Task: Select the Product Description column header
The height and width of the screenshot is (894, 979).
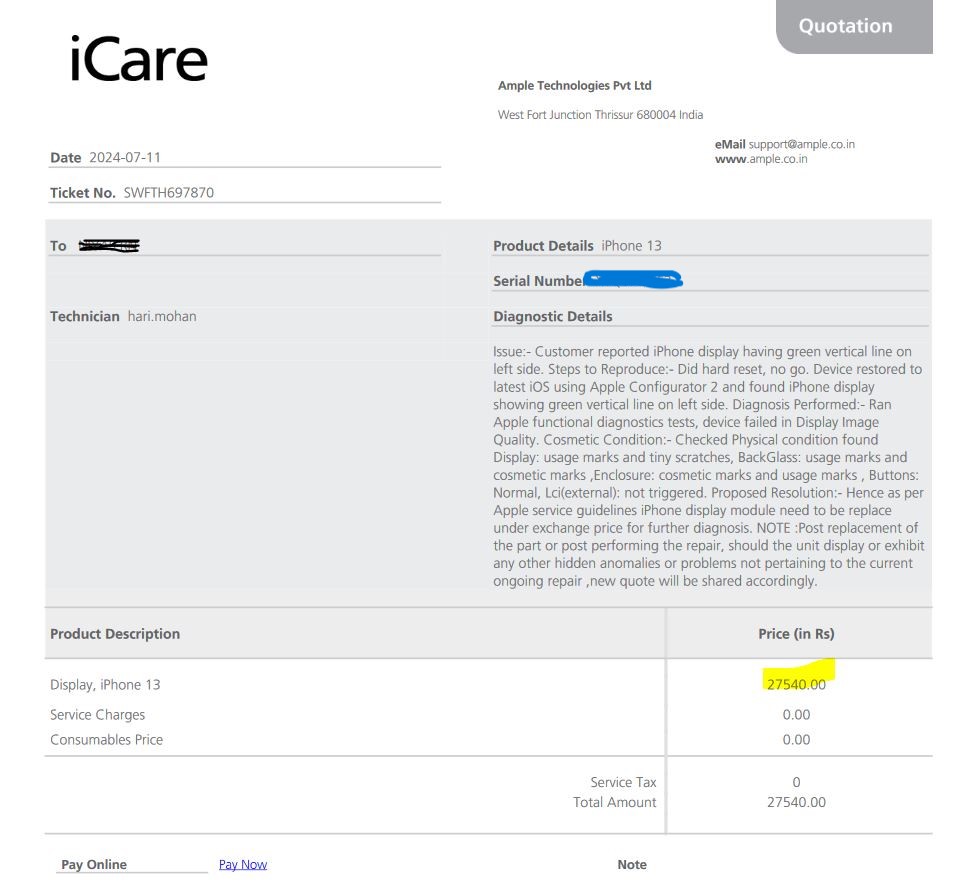Action: (x=115, y=634)
